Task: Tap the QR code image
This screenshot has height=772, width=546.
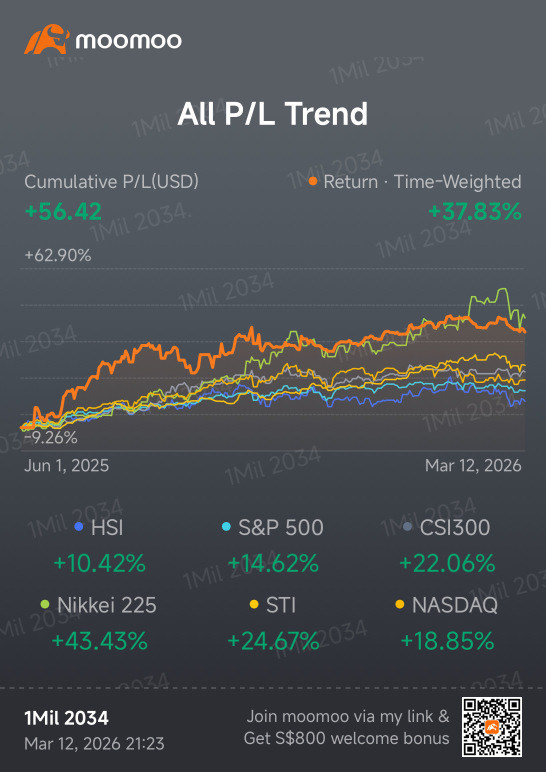Action: click(x=492, y=726)
